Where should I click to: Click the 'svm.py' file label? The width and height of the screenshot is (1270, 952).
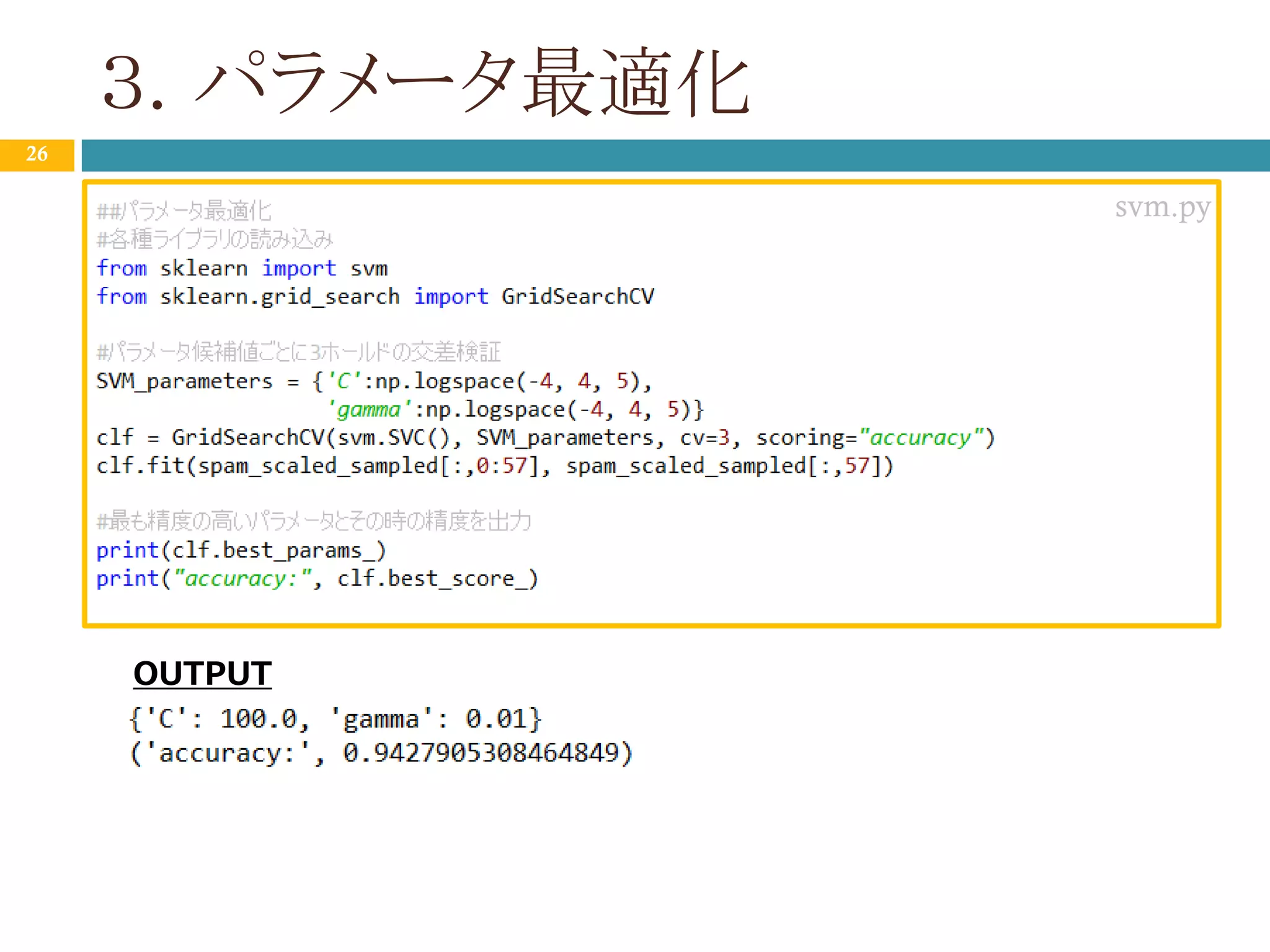[x=1162, y=208]
